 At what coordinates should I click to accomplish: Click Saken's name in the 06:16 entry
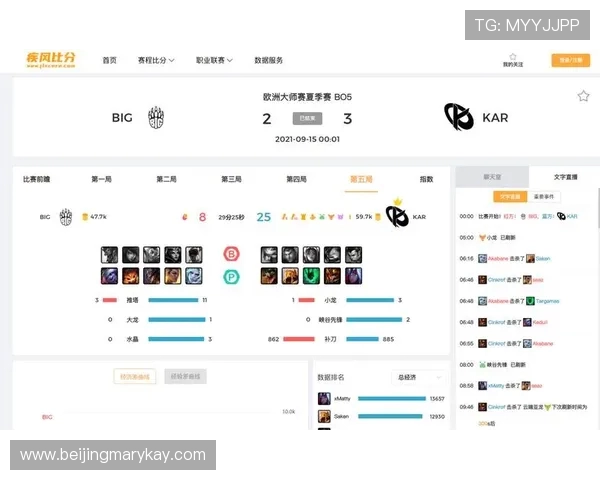[543, 259]
